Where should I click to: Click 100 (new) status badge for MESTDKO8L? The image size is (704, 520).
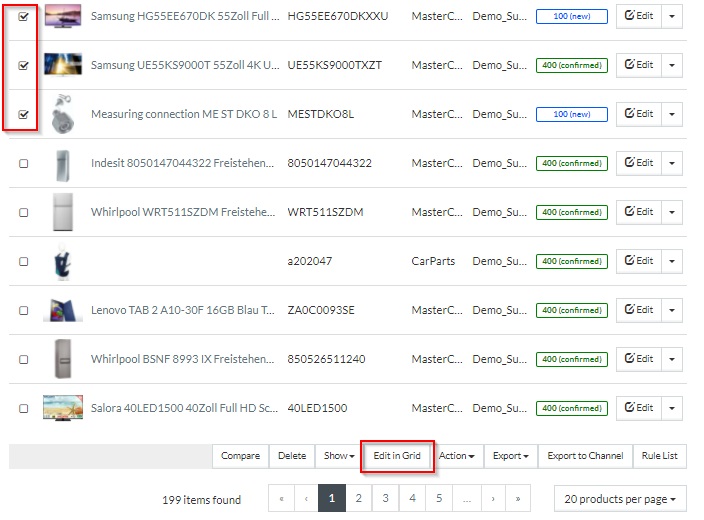point(572,114)
